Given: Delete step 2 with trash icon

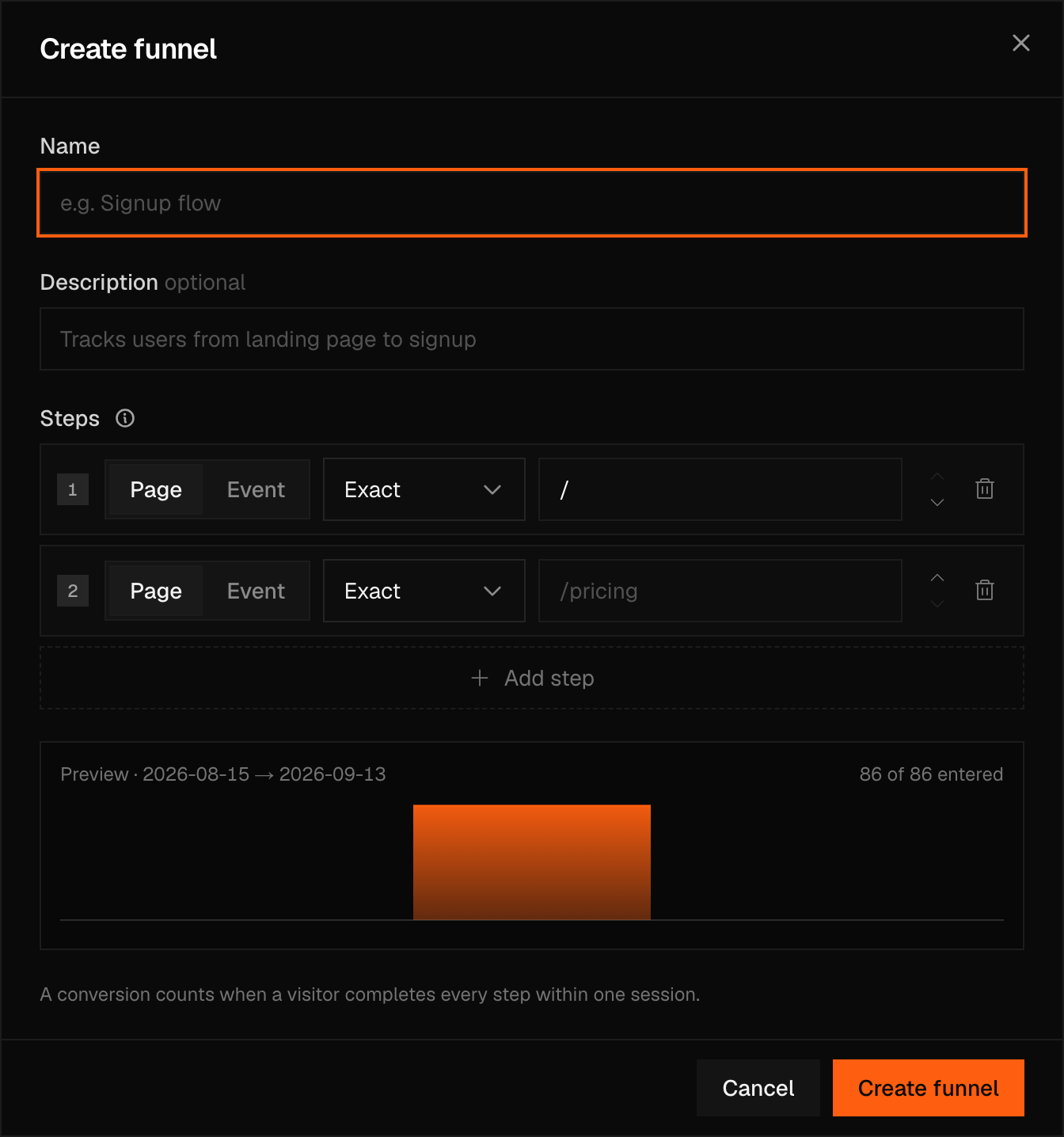Looking at the screenshot, I should [985, 591].
